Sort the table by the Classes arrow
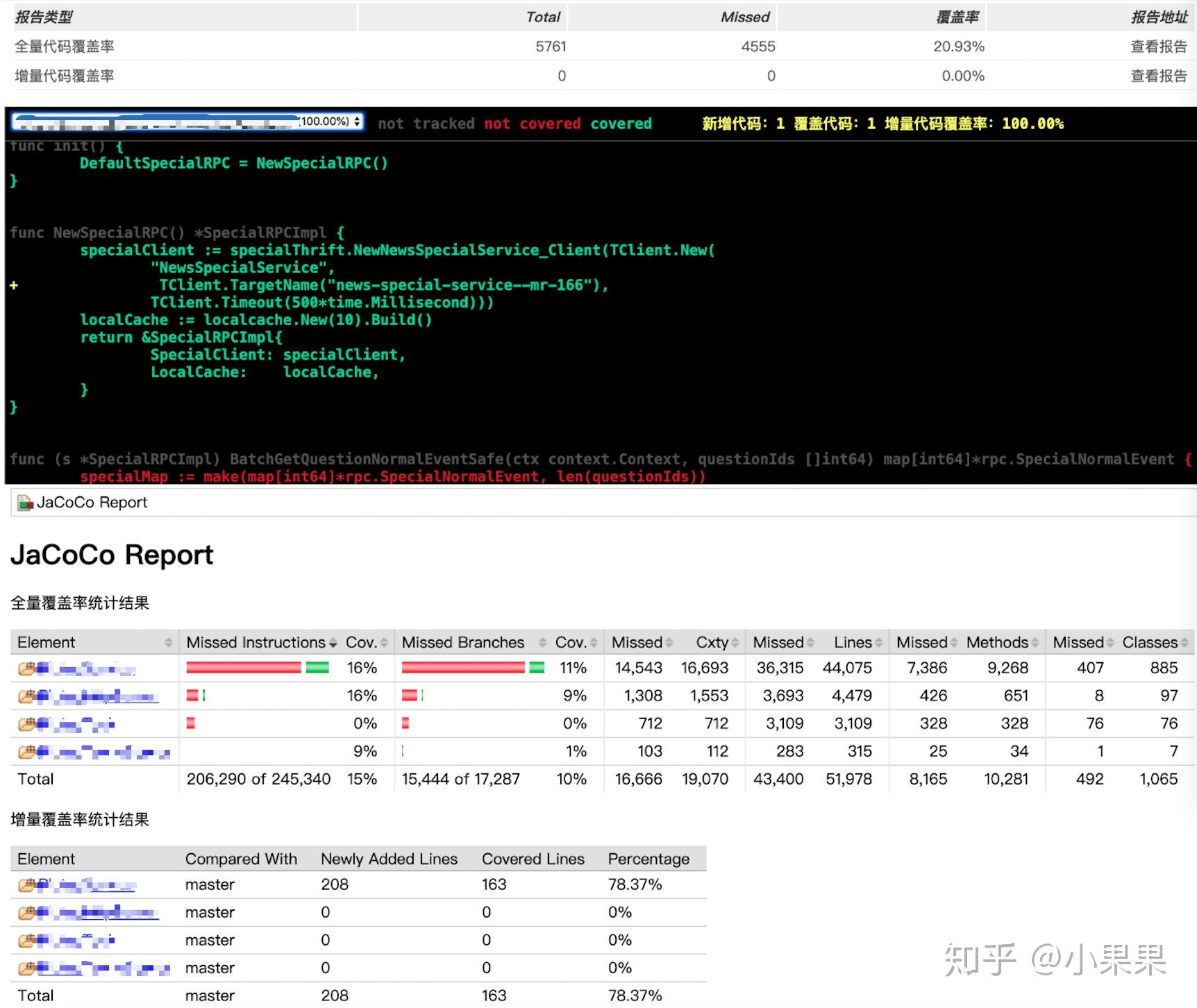 (1185, 643)
